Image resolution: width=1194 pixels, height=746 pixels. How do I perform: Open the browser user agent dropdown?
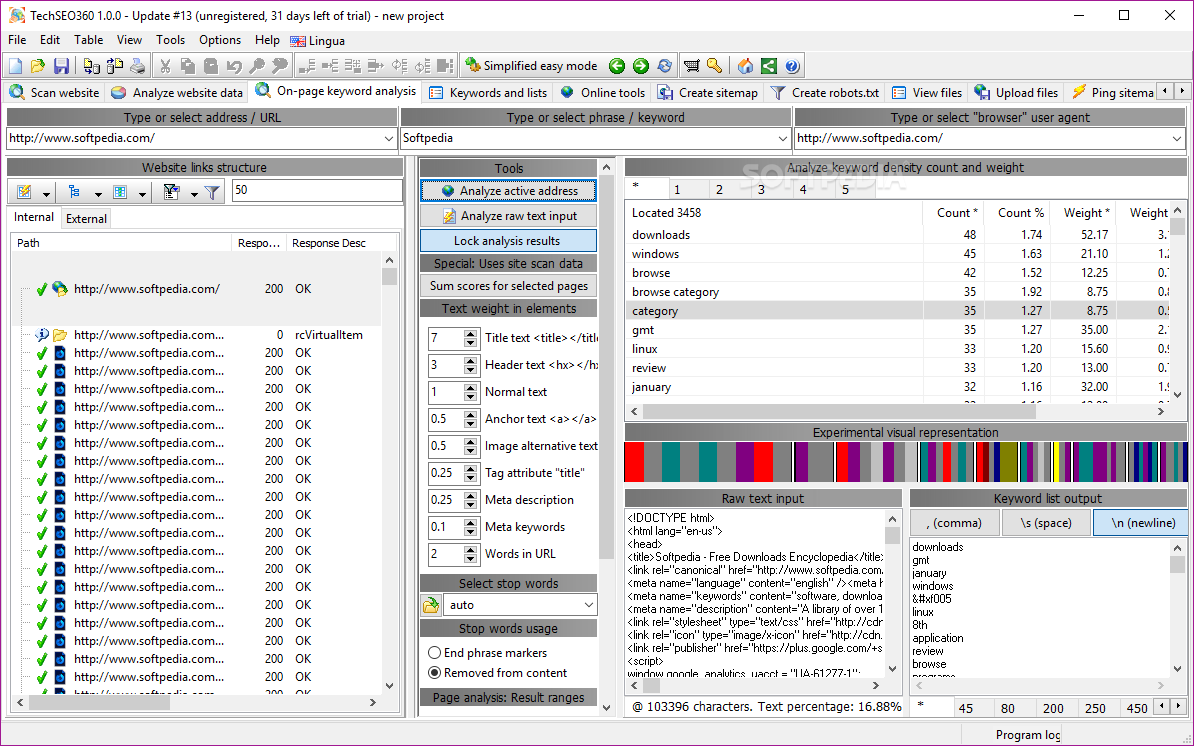(1177, 139)
